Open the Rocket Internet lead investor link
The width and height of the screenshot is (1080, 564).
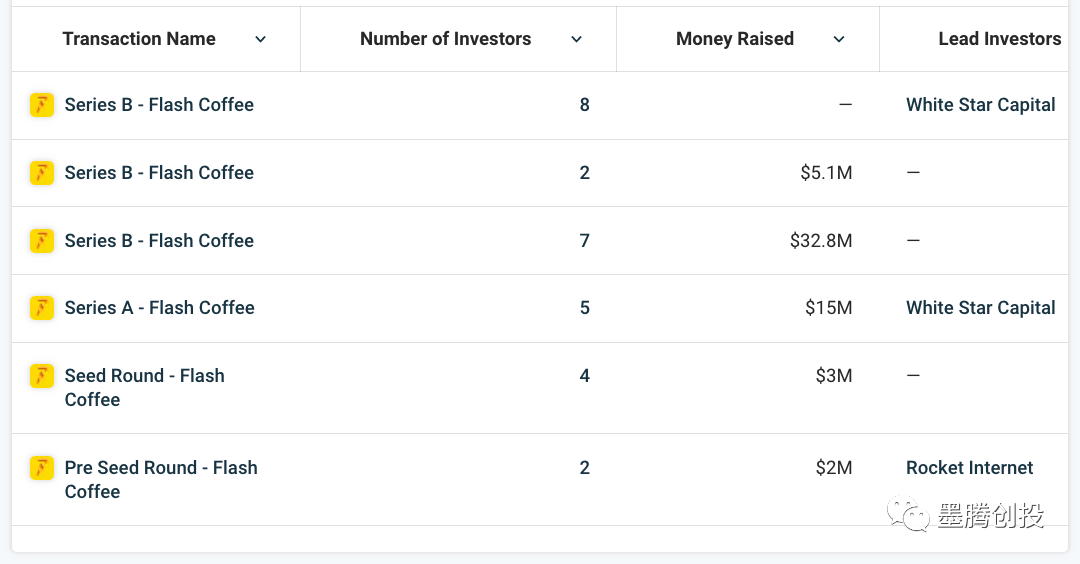969,468
